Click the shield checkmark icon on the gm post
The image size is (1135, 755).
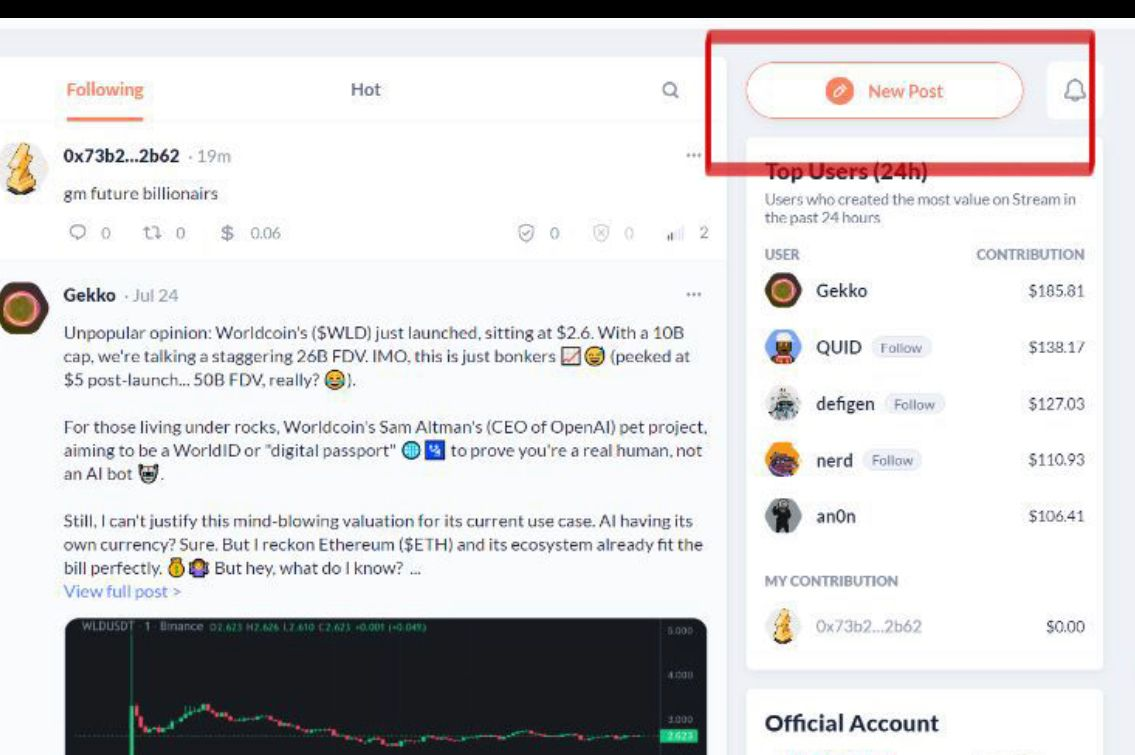click(526, 233)
